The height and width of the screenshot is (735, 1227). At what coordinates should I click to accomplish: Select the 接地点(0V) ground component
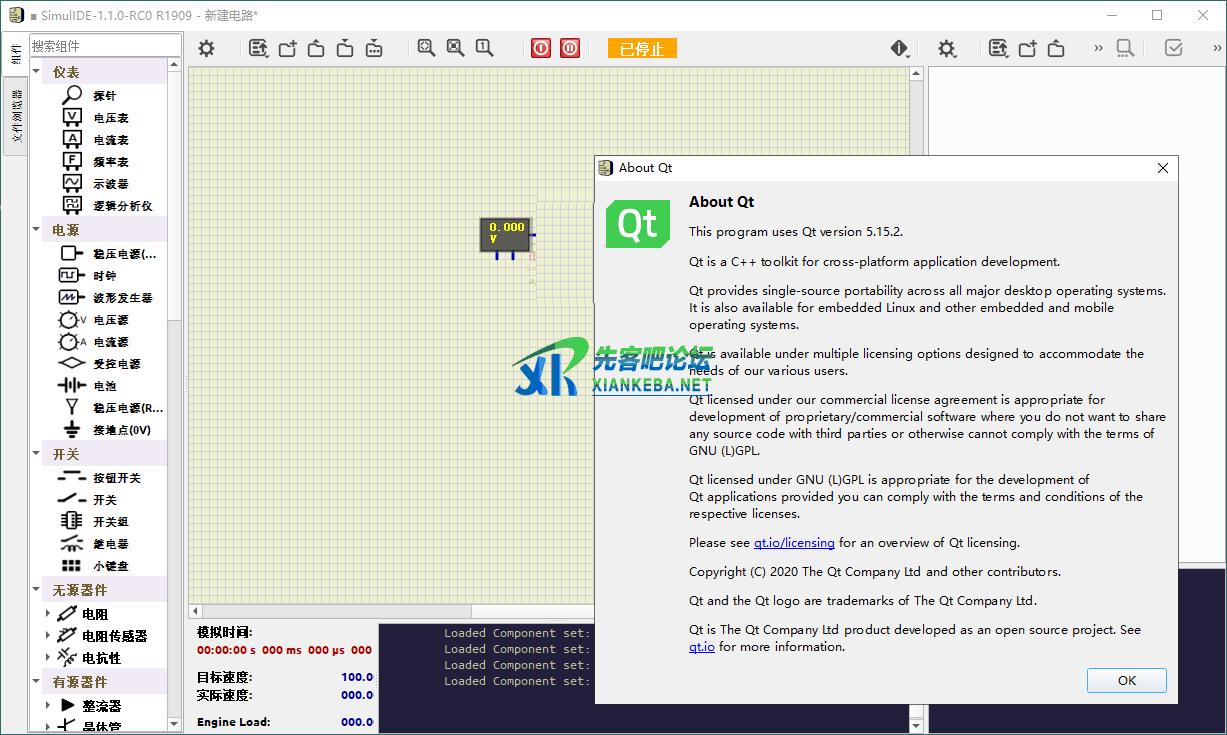click(x=121, y=430)
